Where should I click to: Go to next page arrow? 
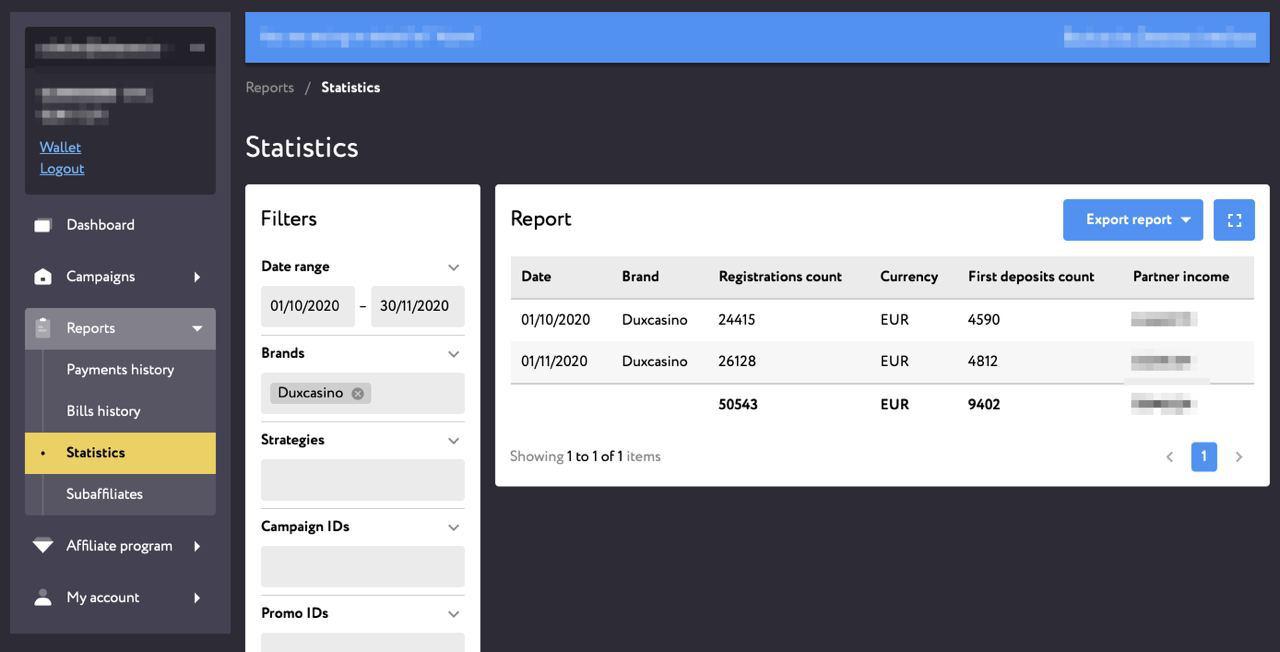[1239, 457]
